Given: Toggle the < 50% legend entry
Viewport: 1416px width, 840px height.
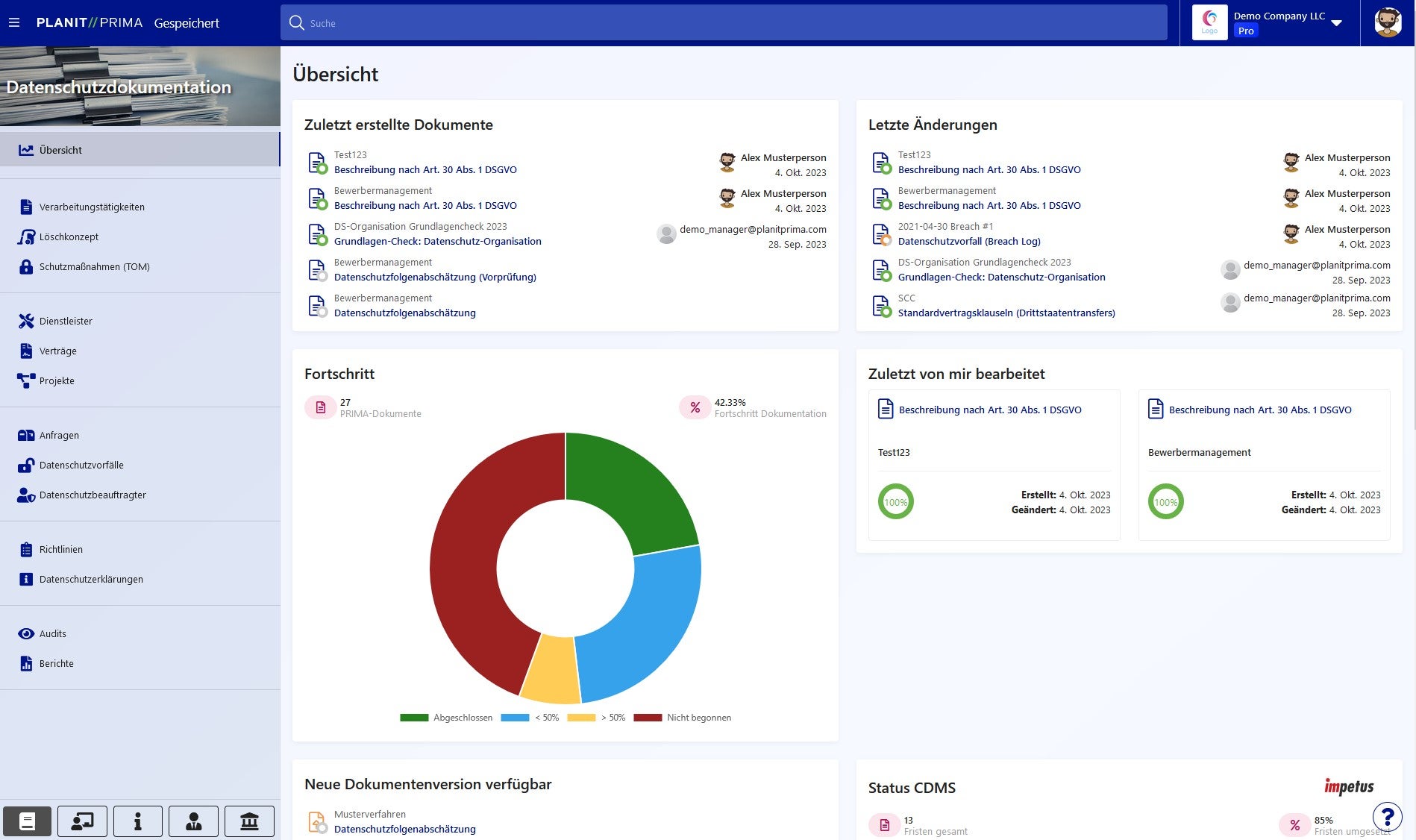Looking at the screenshot, I should (530, 718).
